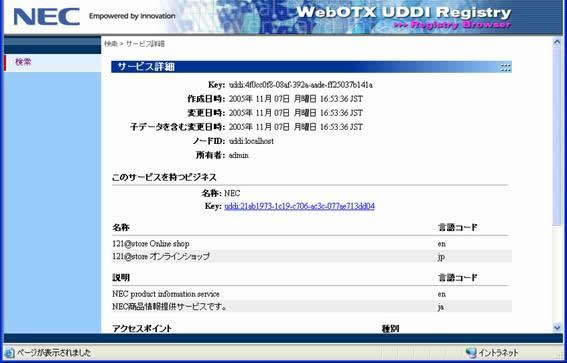Image resolution: width=567 pixels, height=363 pixels.
Task: Select NEC商品情報提供サービスです。 row
Action: pos(312,307)
